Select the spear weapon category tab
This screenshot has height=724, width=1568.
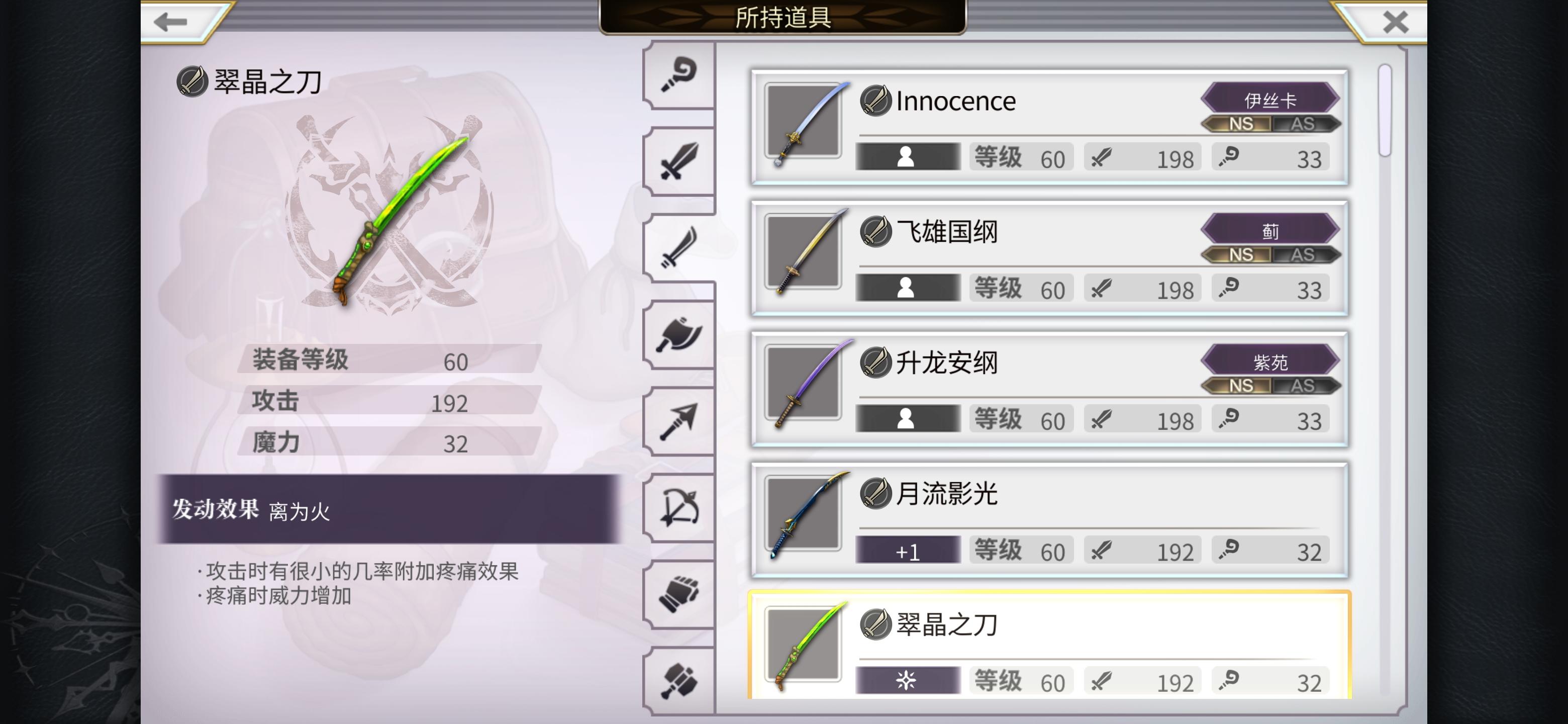coord(678,421)
